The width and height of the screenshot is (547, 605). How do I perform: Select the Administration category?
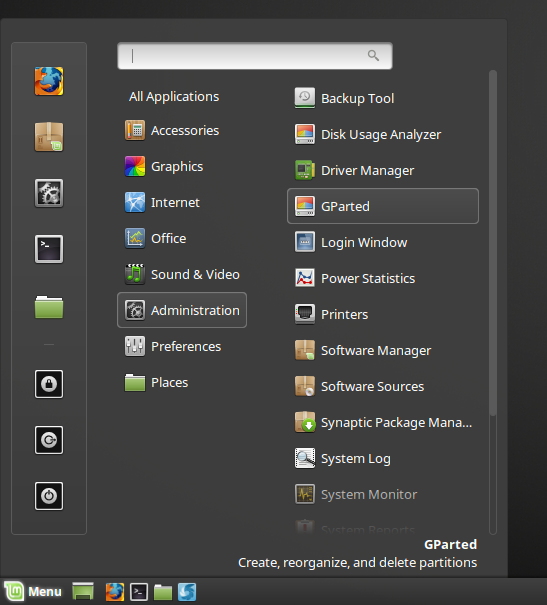pos(182,310)
